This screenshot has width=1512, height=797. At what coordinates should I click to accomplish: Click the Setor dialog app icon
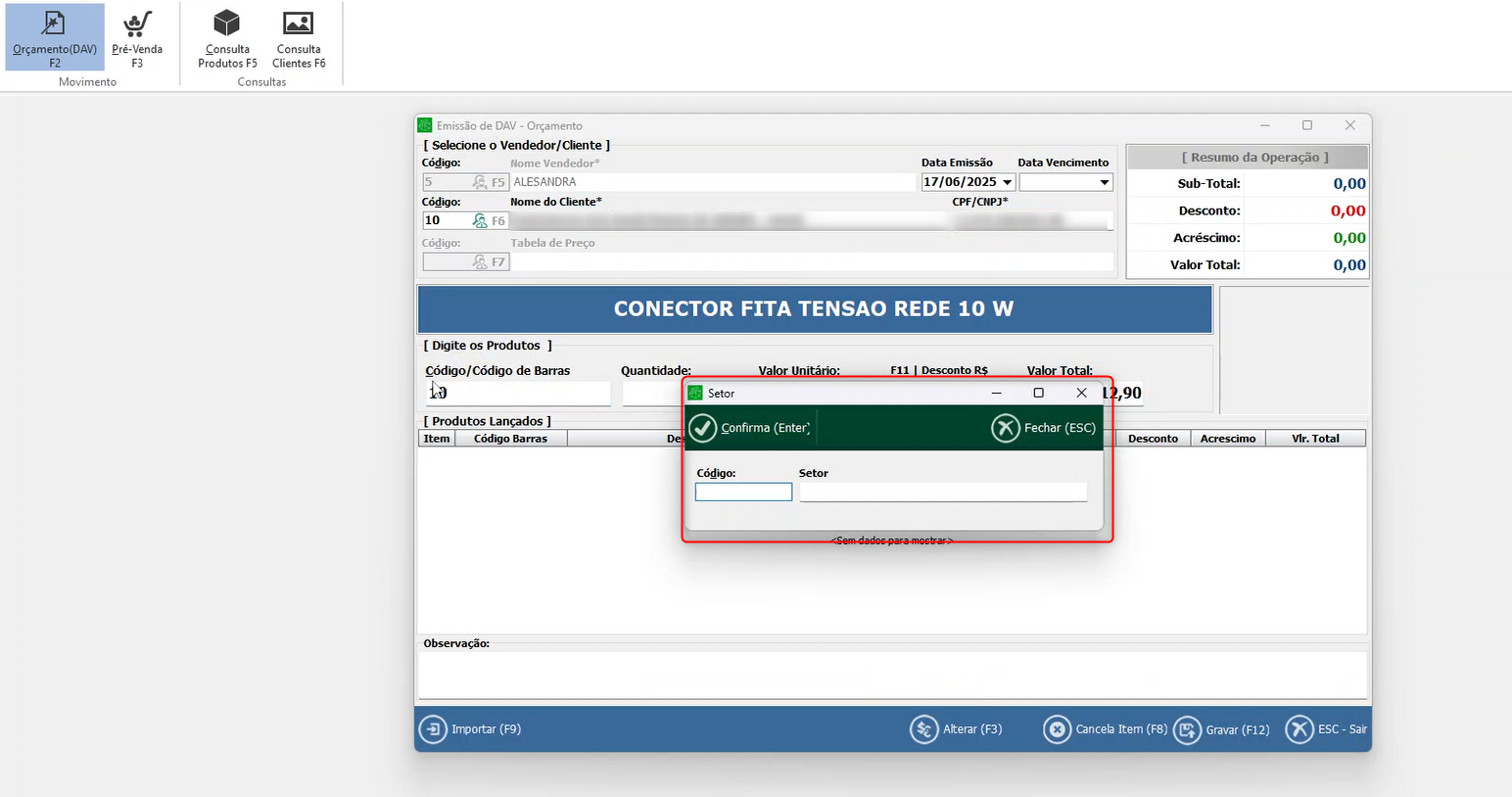(695, 393)
